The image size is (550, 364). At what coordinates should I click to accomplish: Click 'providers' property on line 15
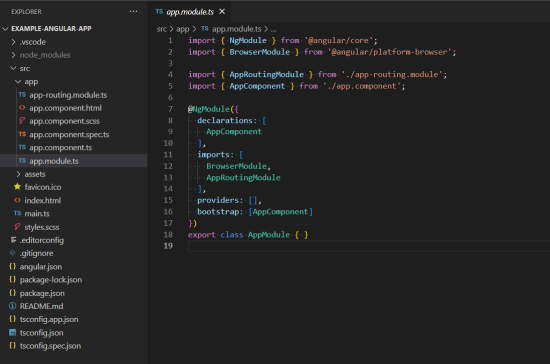[x=218, y=200]
